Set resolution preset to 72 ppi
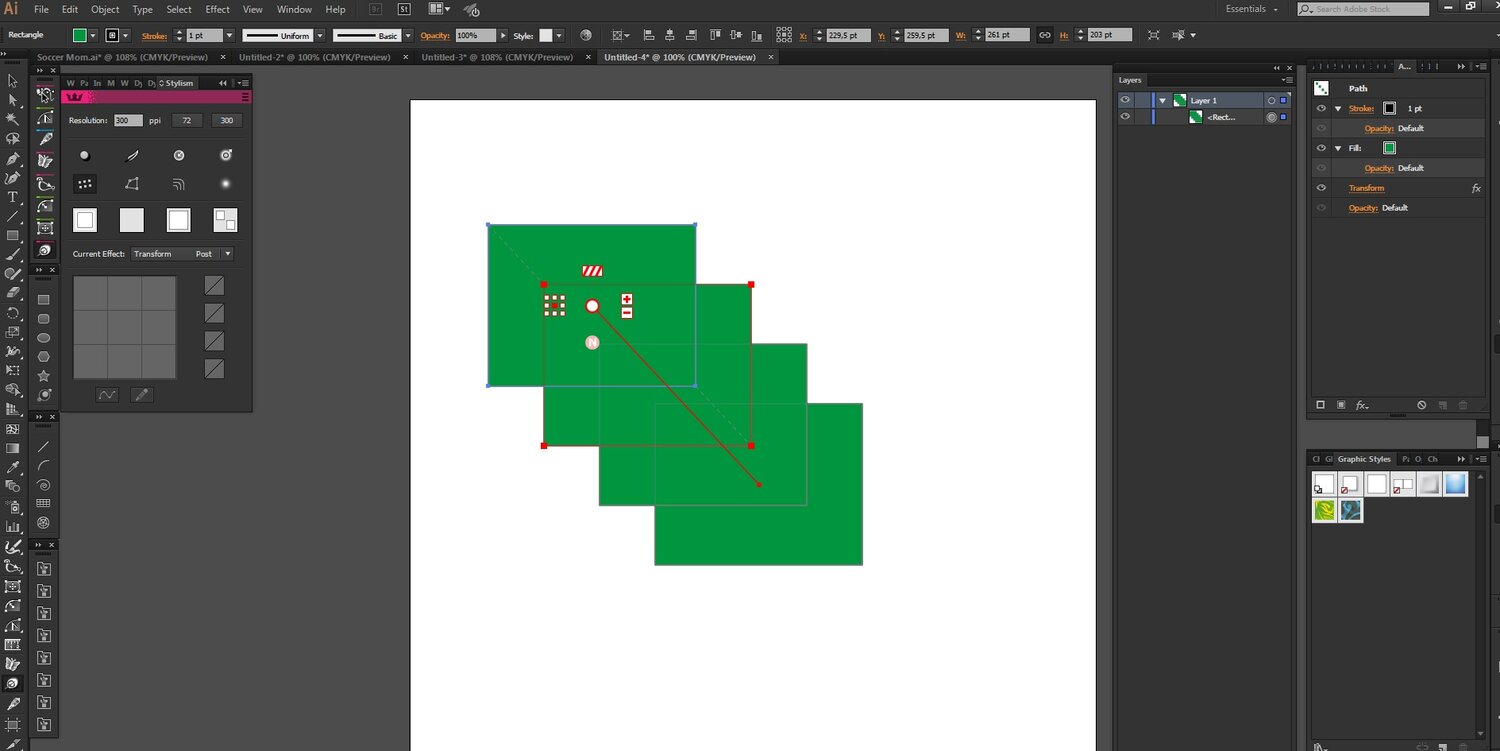Viewport: 1500px width, 751px height. point(186,120)
